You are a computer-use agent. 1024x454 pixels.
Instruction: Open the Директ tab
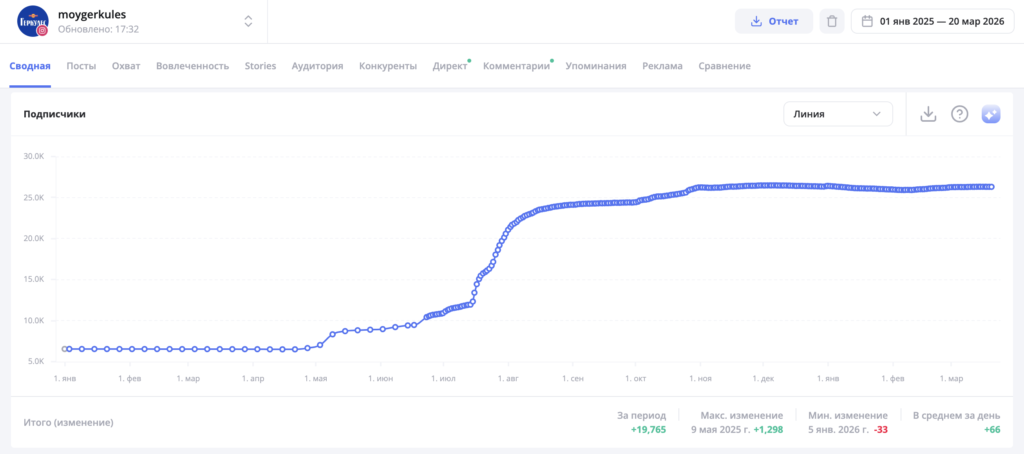click(449, 66)
